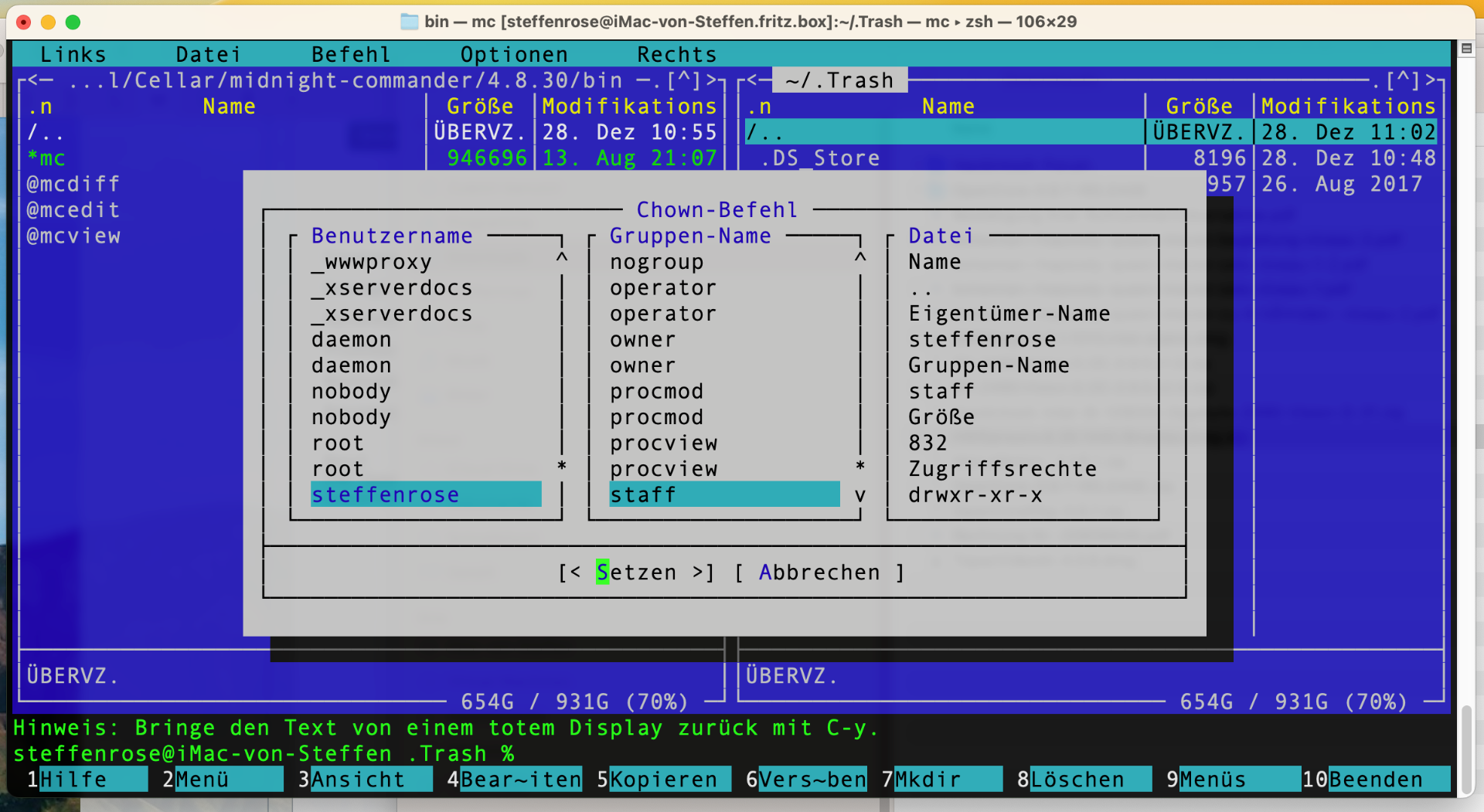Image resolution: width=1484 pixels, height=812 pixels.
Task: Open the left panel .n sort order selector
Action: 40,107
